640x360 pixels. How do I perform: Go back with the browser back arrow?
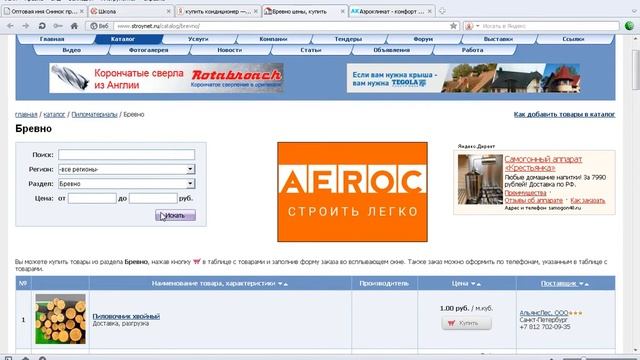[10, 26]
